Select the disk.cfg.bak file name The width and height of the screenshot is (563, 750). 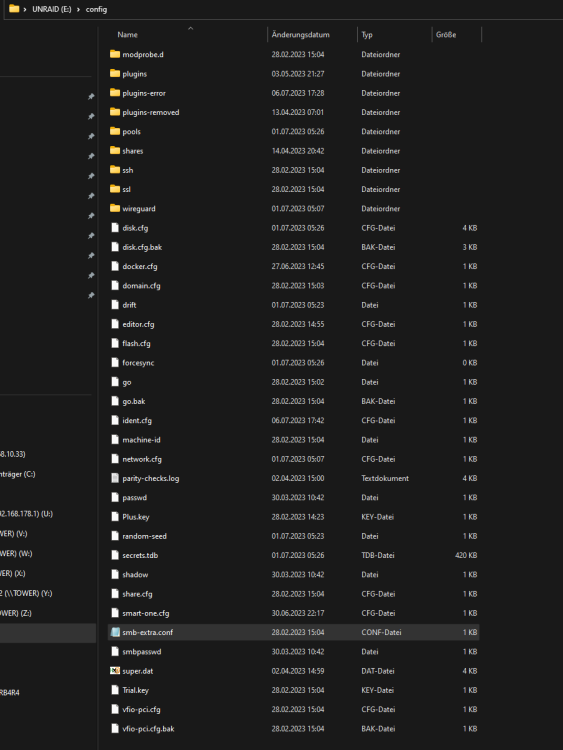tap(142, 247)
